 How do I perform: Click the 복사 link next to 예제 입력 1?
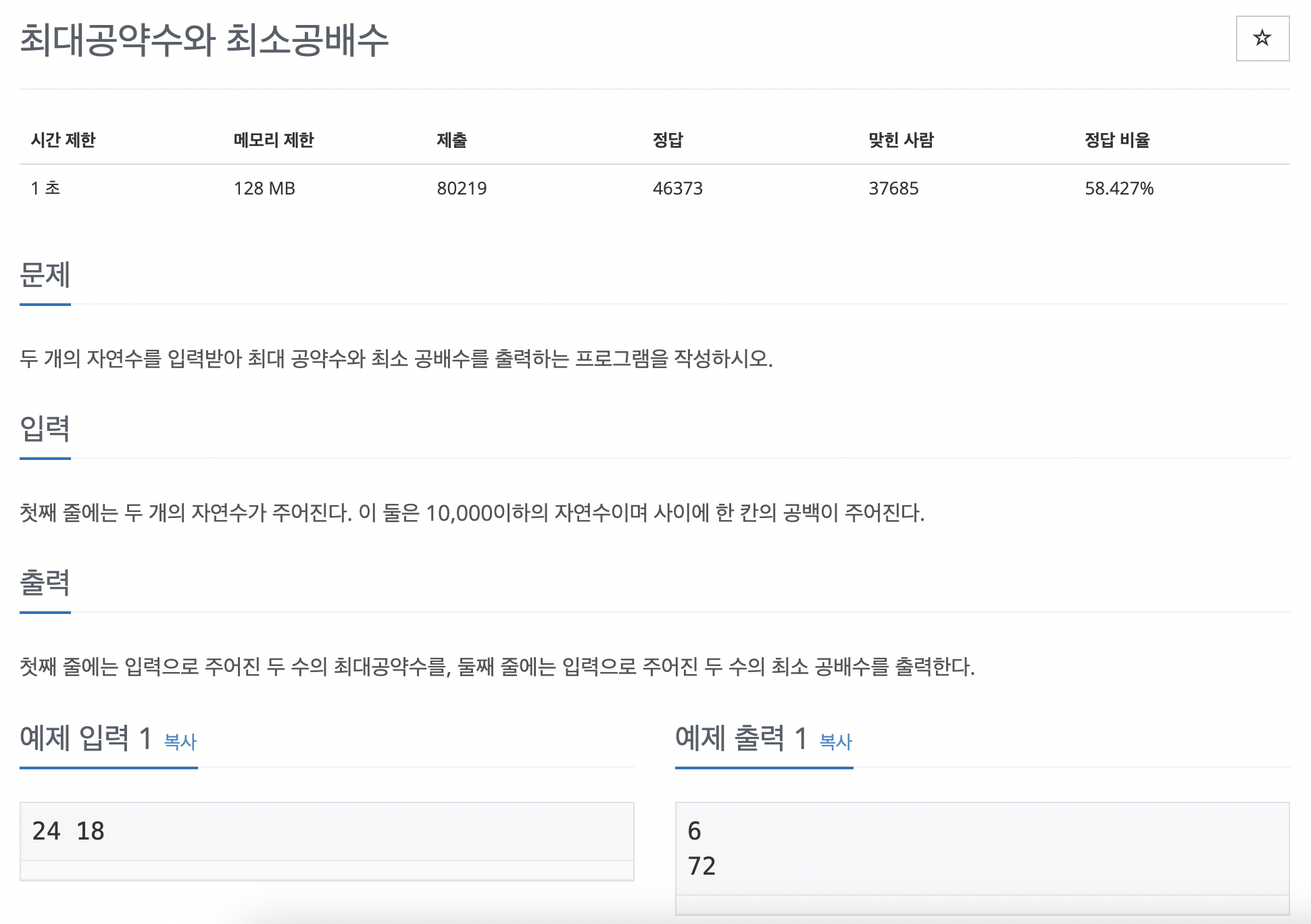[179, 742]
